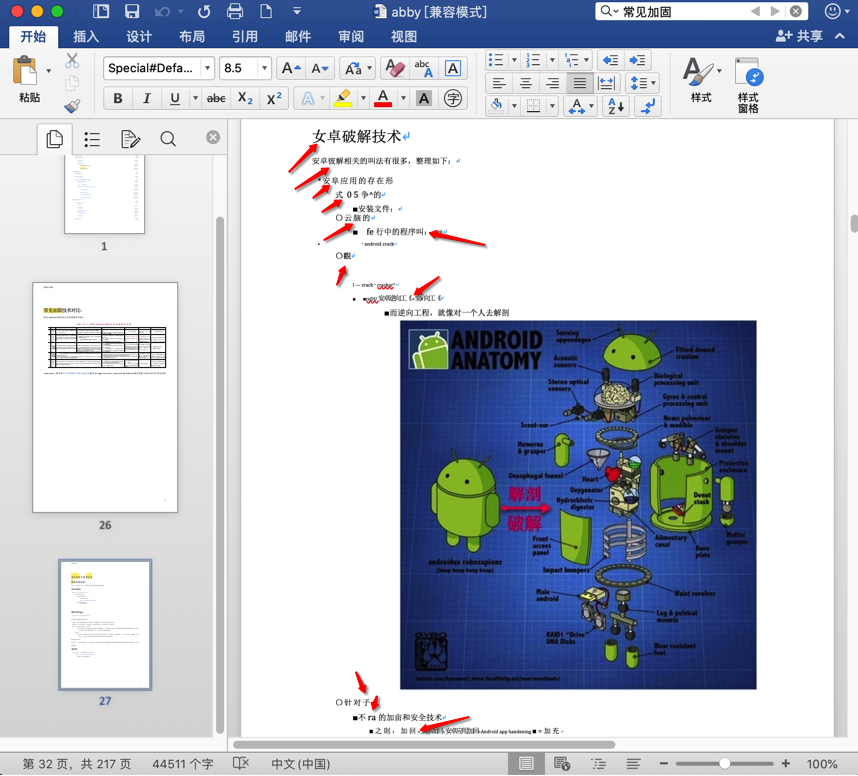The image size is (858, 776).
Task: Collapse the ribbon with the chevron
Action: pos(839,36)
